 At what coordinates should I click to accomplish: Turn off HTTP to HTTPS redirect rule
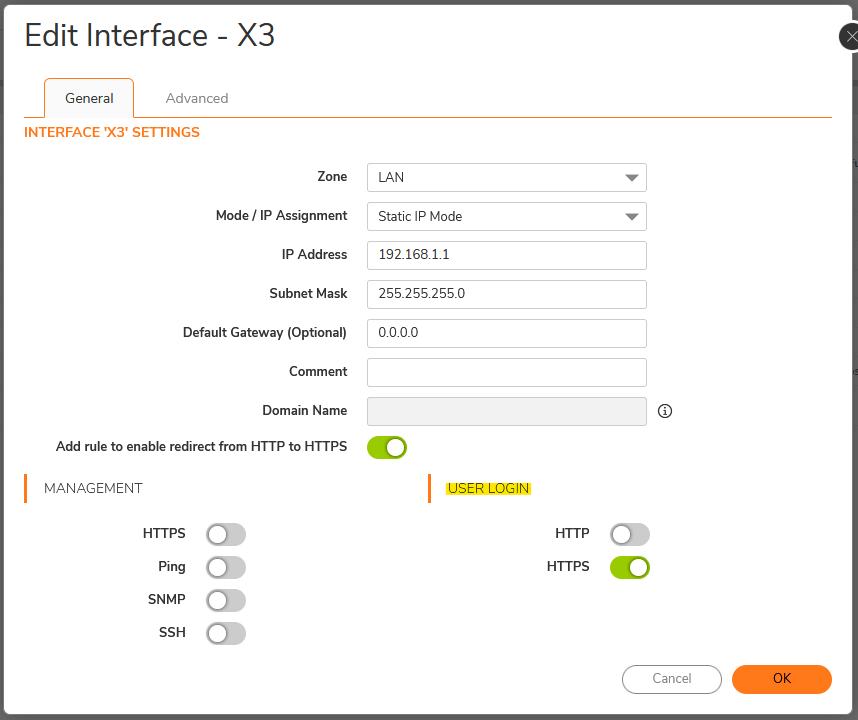click(x=387, y=447)
